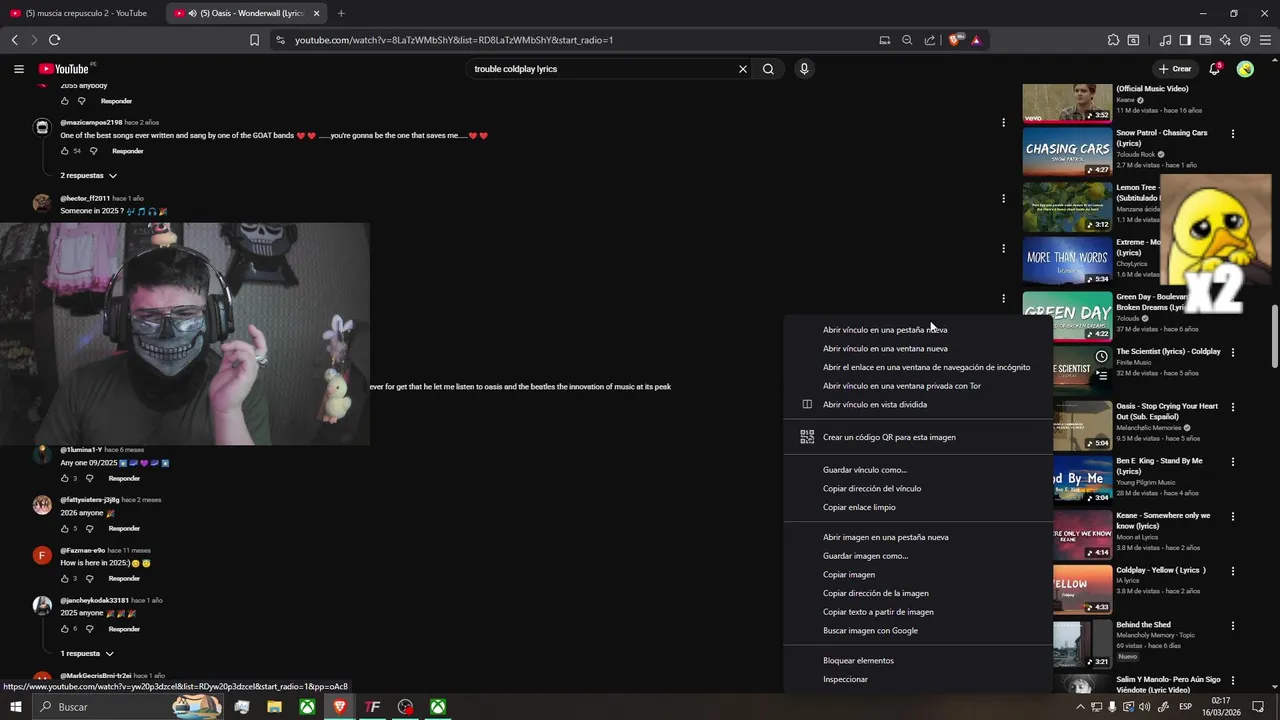Select 'Copiar imagen' in context menu
Image resolution: width=1280 pixels, height=720 pixels.
917,575
